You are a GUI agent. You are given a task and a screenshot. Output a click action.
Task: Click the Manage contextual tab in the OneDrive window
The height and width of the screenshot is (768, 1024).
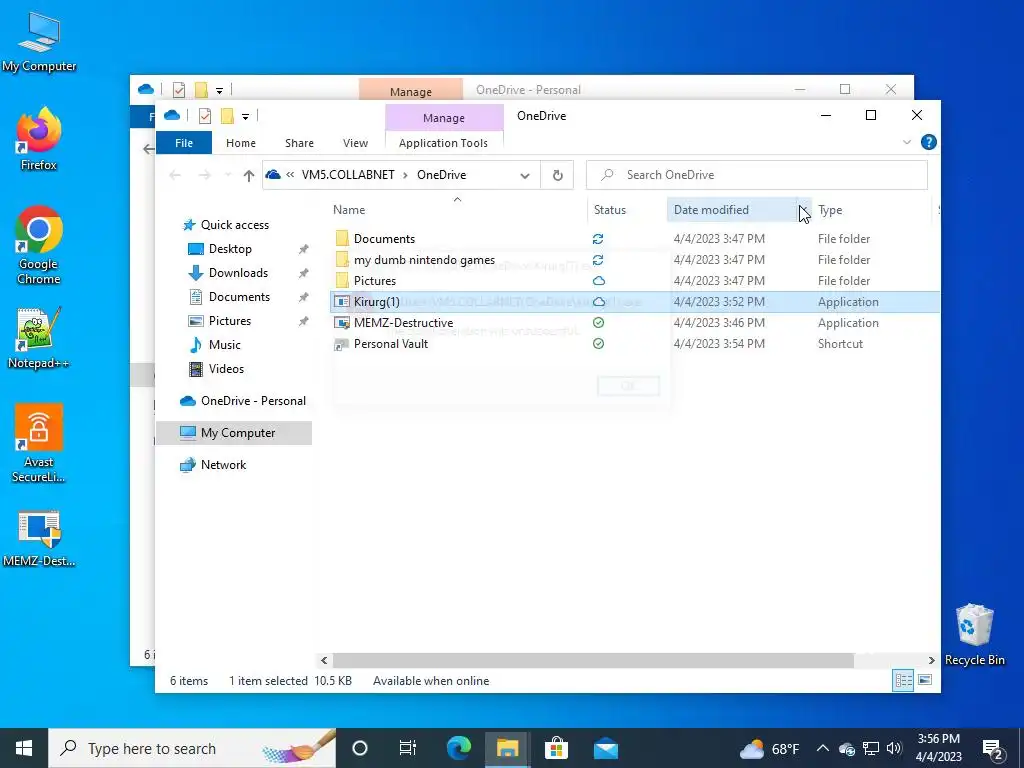[x=444, y=118]
